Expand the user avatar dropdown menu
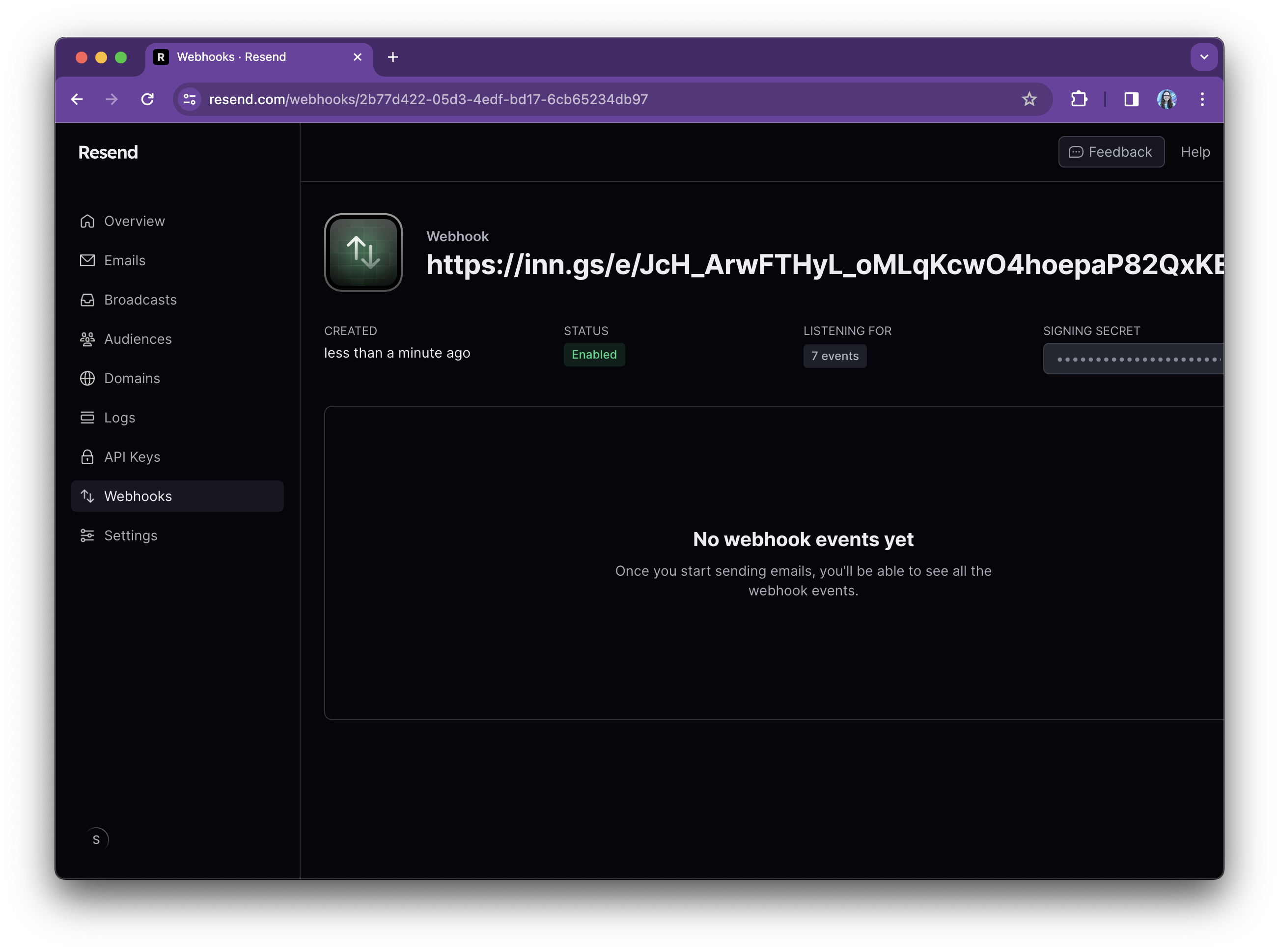The width and height of the screenshot is (1279, 952). 95,838
